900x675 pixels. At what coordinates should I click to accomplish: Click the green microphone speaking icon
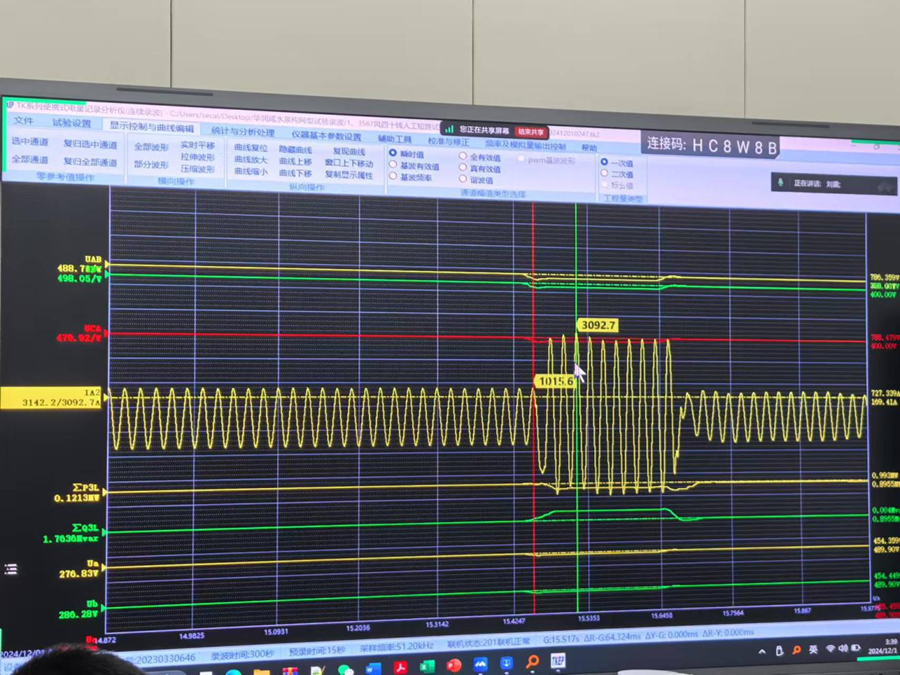pyautogui.click(x=780, y=183)
